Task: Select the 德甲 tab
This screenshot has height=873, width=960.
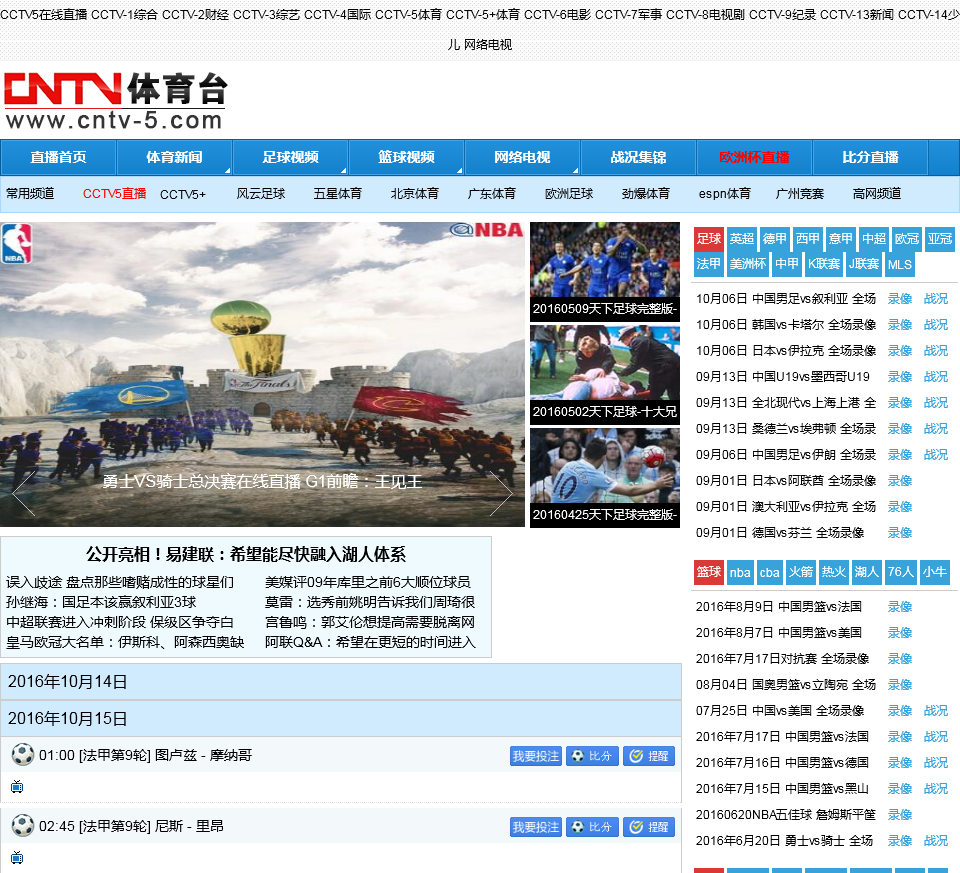Action: click(774, 239)
